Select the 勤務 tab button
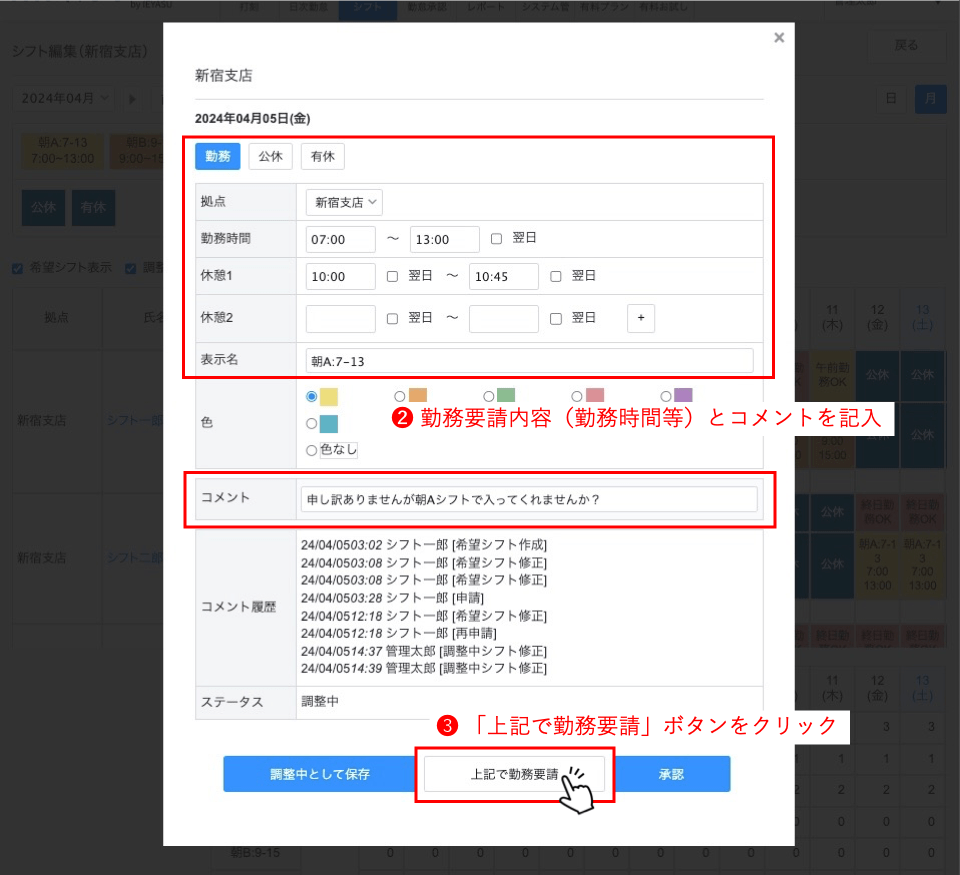 pyautogui.click(x=217, y=156)
